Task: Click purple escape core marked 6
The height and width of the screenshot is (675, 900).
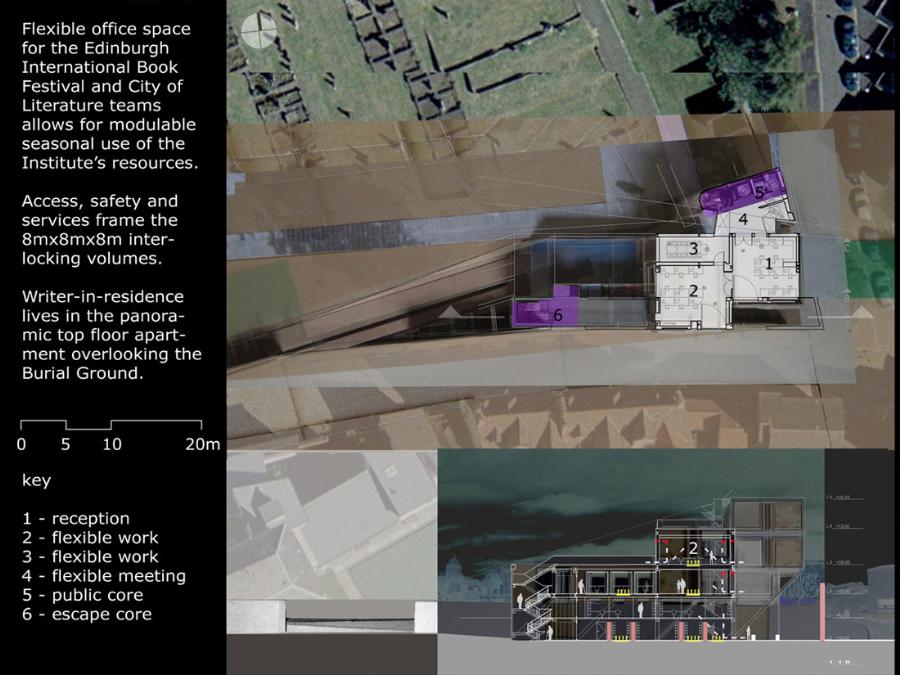Action: pos(546,310)
